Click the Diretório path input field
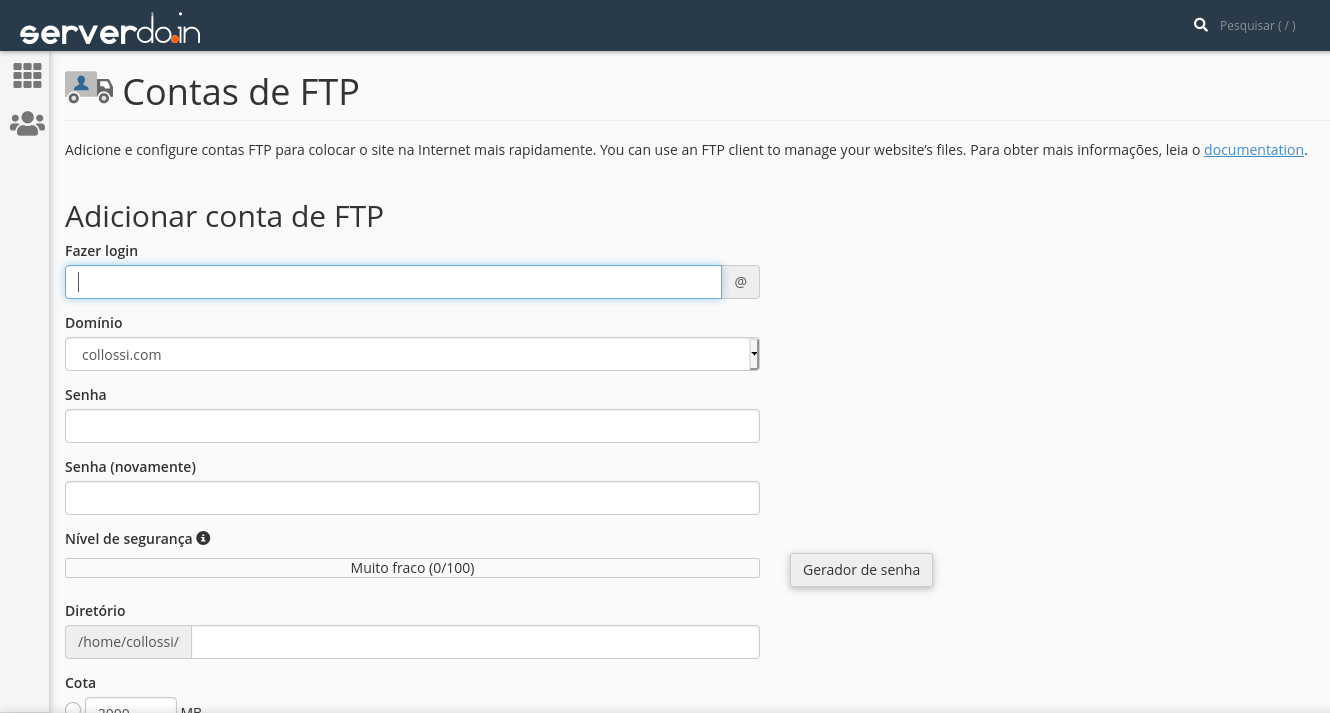This screenshot has height=713, width=1330. pyautogui.click(x=475, y=642)
